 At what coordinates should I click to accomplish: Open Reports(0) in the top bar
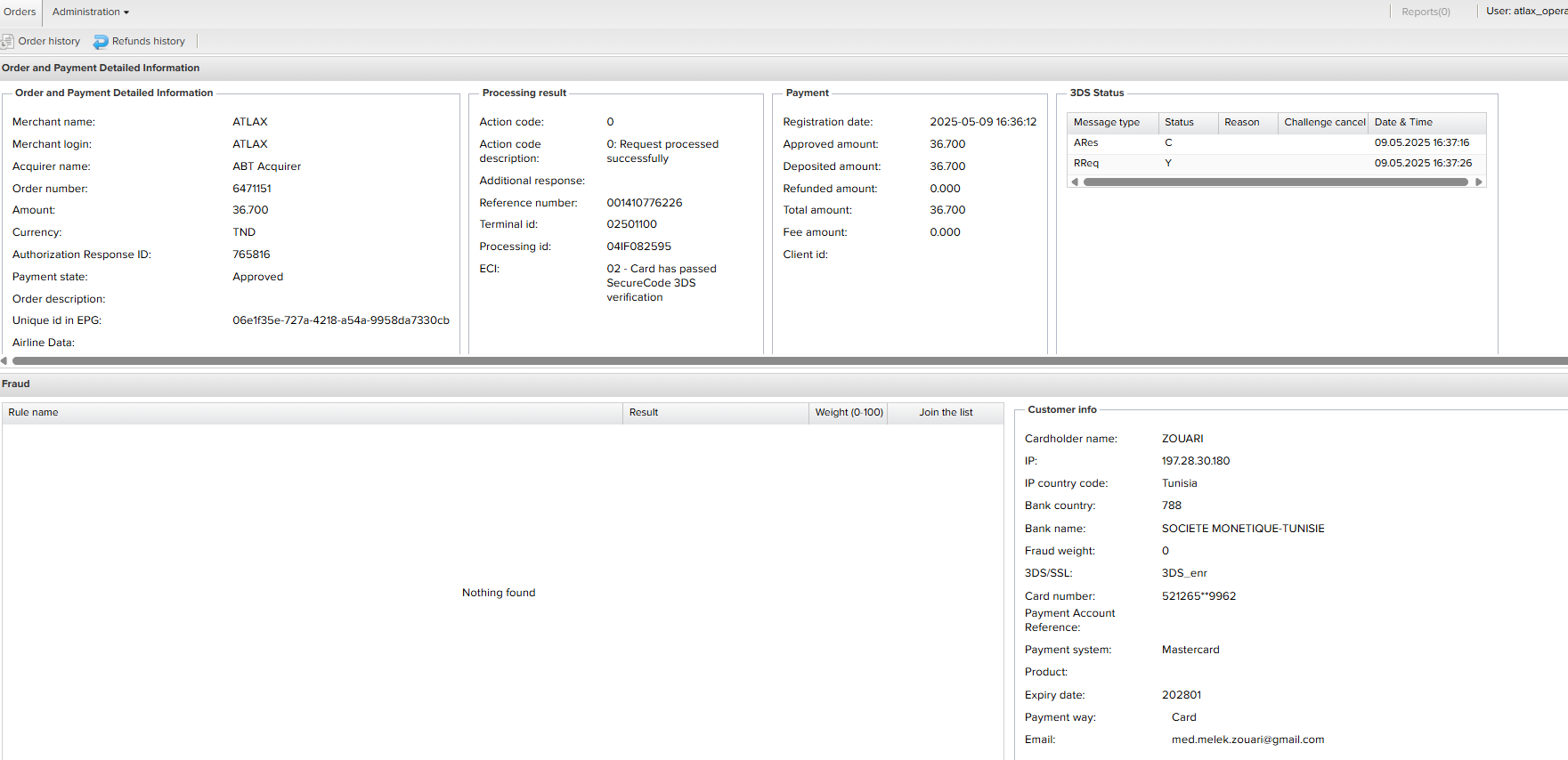[x=1425, y=12]
